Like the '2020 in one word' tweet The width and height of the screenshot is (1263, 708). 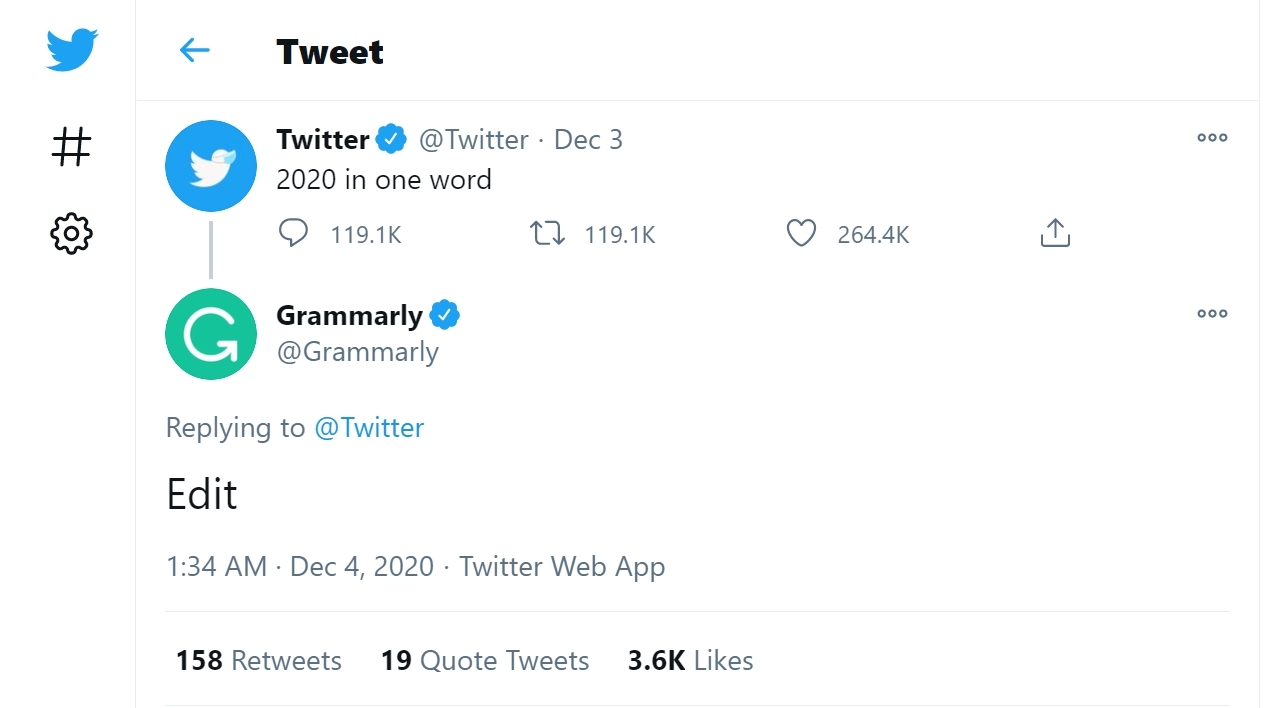(x=801, y=234)
